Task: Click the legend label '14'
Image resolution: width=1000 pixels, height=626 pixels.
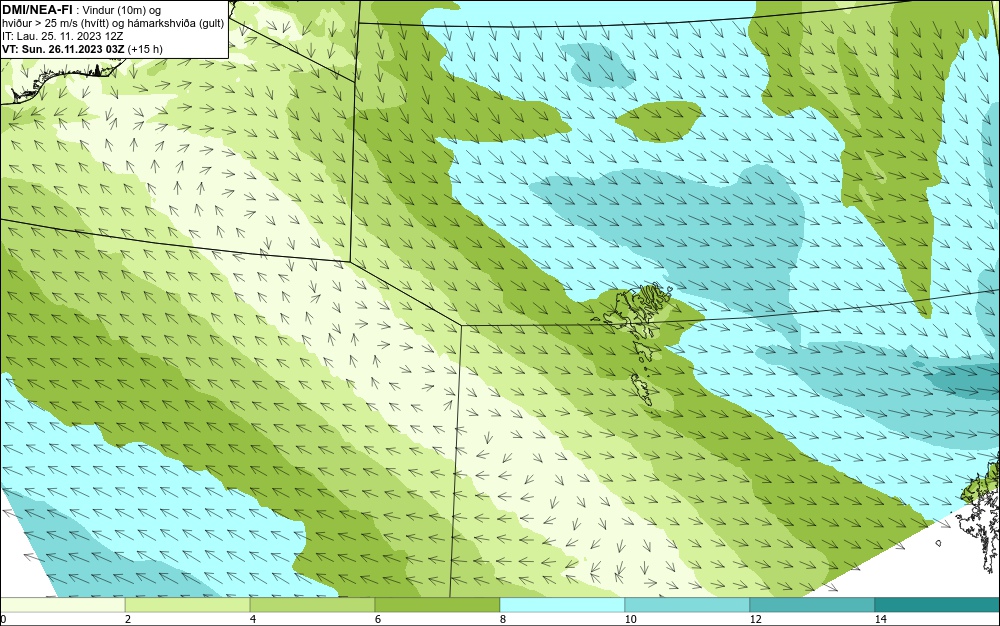Action: point(880,619)
